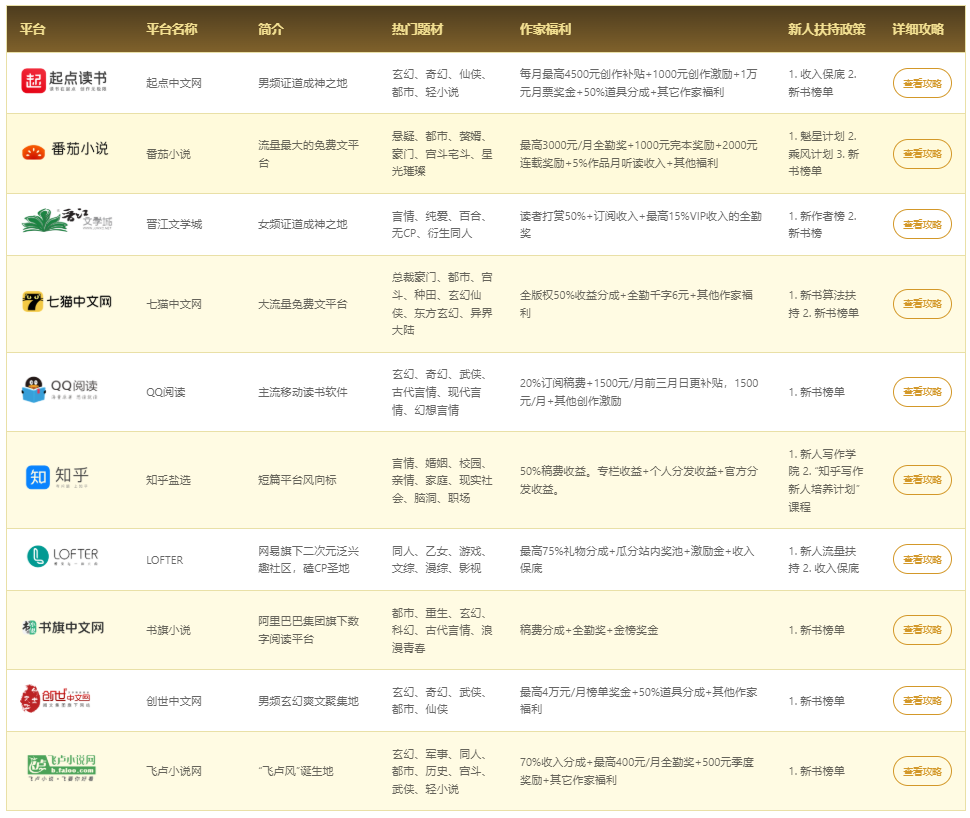Open 查看攻略 for 起点中文网
Screen dimensions: 970x818
[x=921, y=84]
